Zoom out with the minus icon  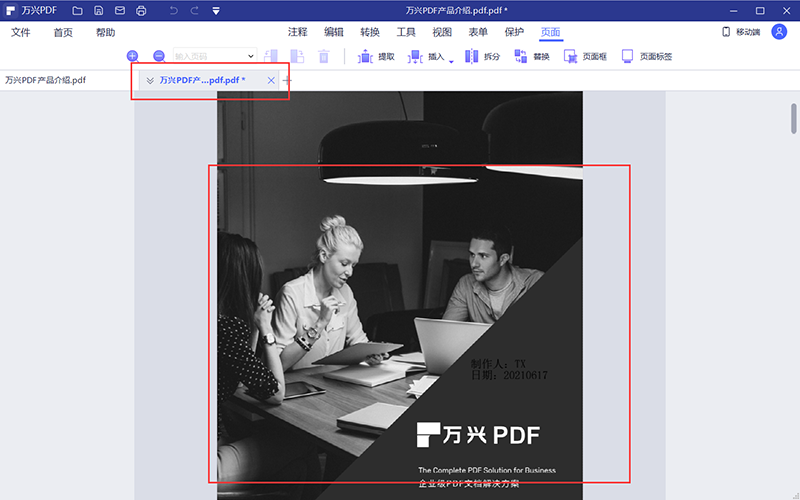(x=158, y=56)
